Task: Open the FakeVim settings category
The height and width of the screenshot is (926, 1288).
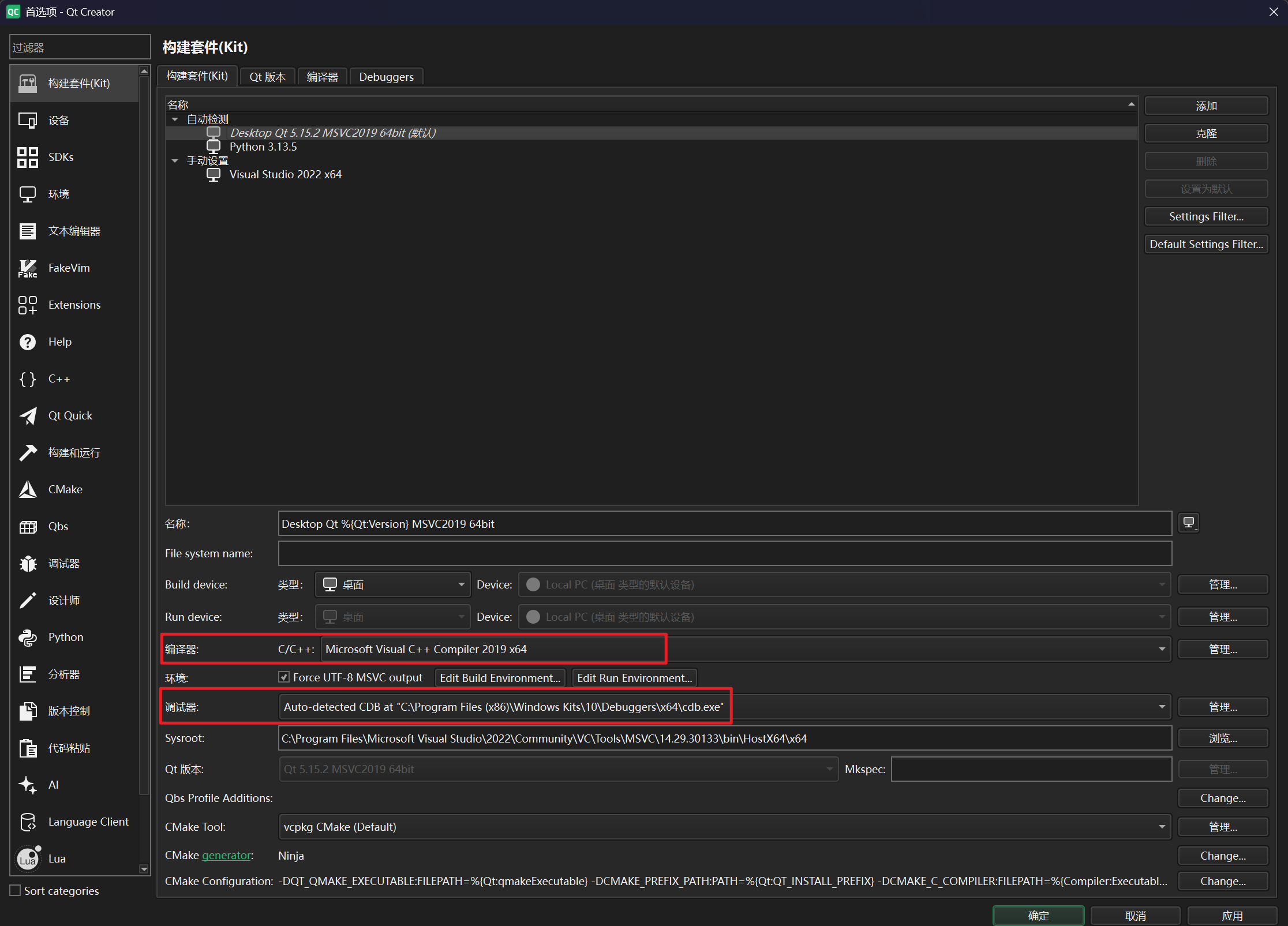Action: 69,268
